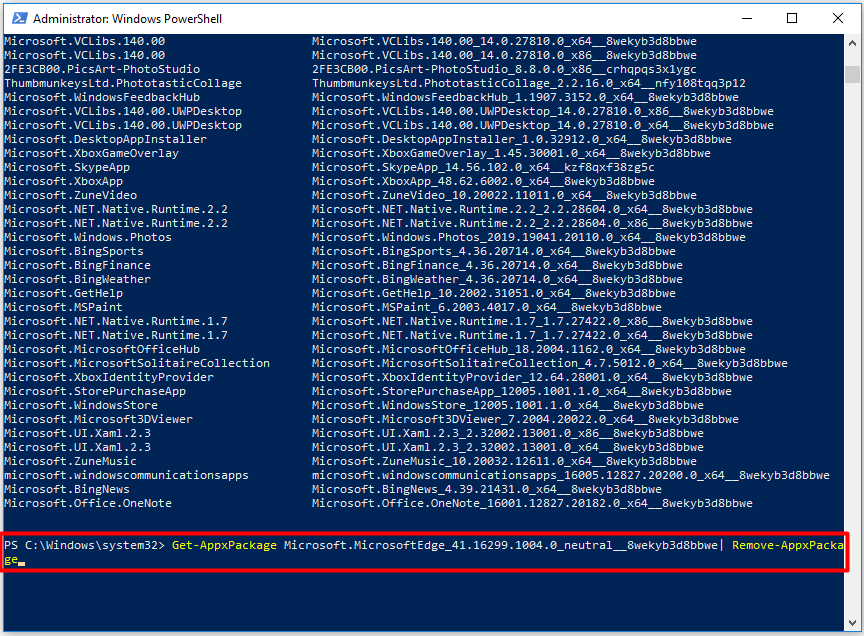This screenshot has width=864, height=636.
Task: Click the PS C:\Windows\system32> prompt
Action: [84, 545]
